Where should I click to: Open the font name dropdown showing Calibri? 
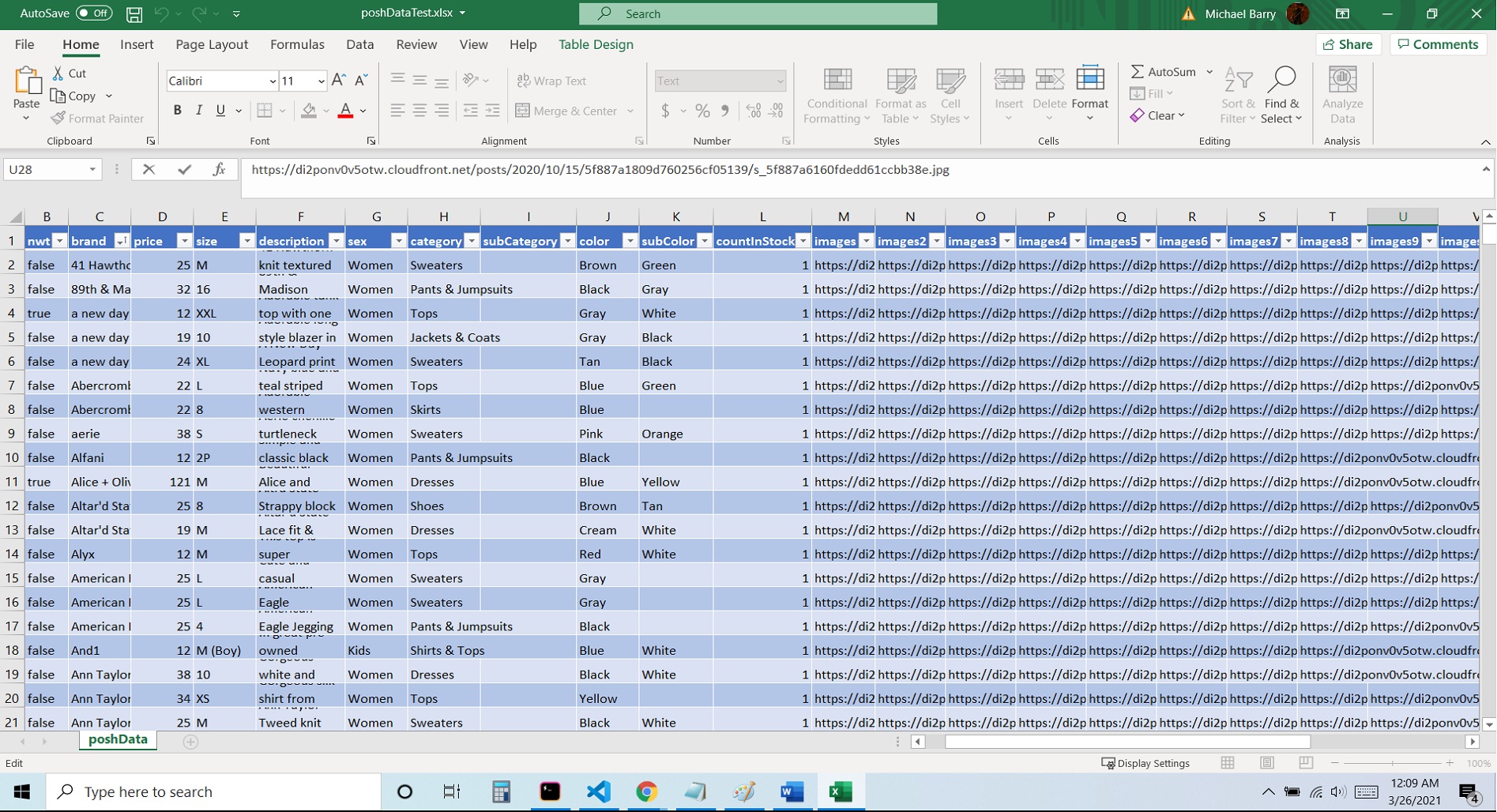pyautogui.click(x=273, y=81)
